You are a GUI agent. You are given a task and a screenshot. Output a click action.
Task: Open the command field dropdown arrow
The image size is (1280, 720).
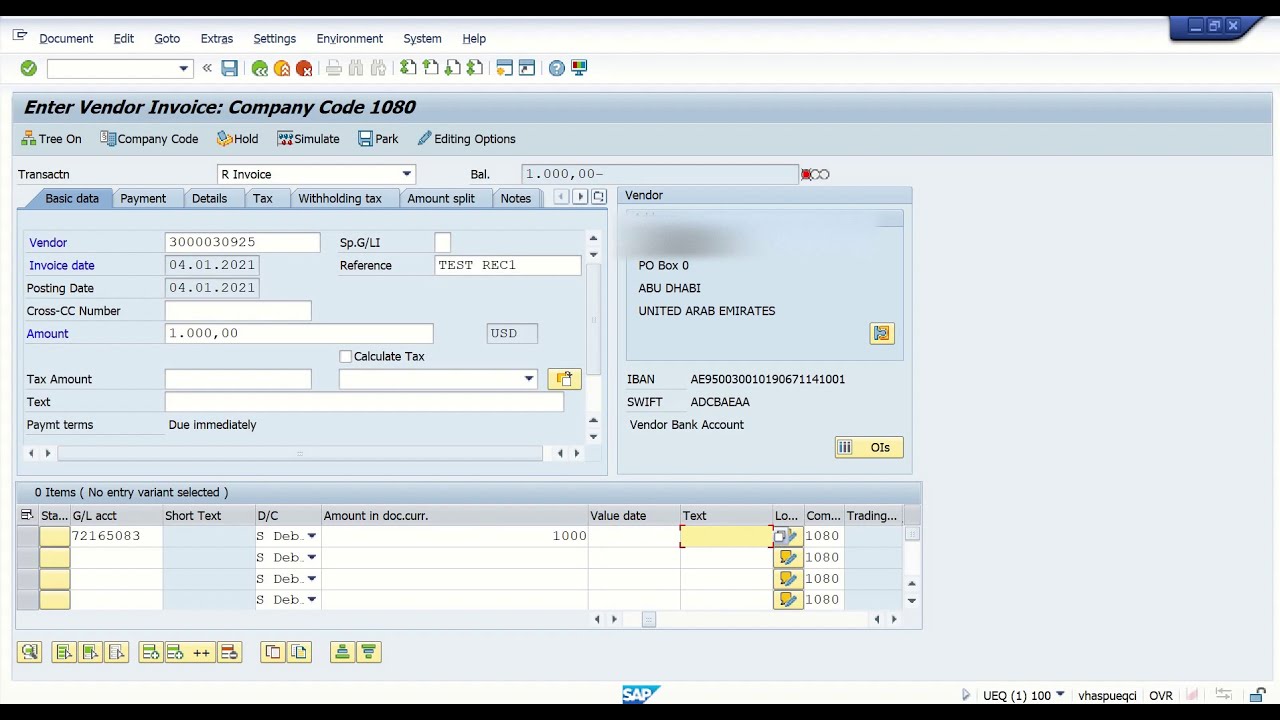[x=183, y=68]
